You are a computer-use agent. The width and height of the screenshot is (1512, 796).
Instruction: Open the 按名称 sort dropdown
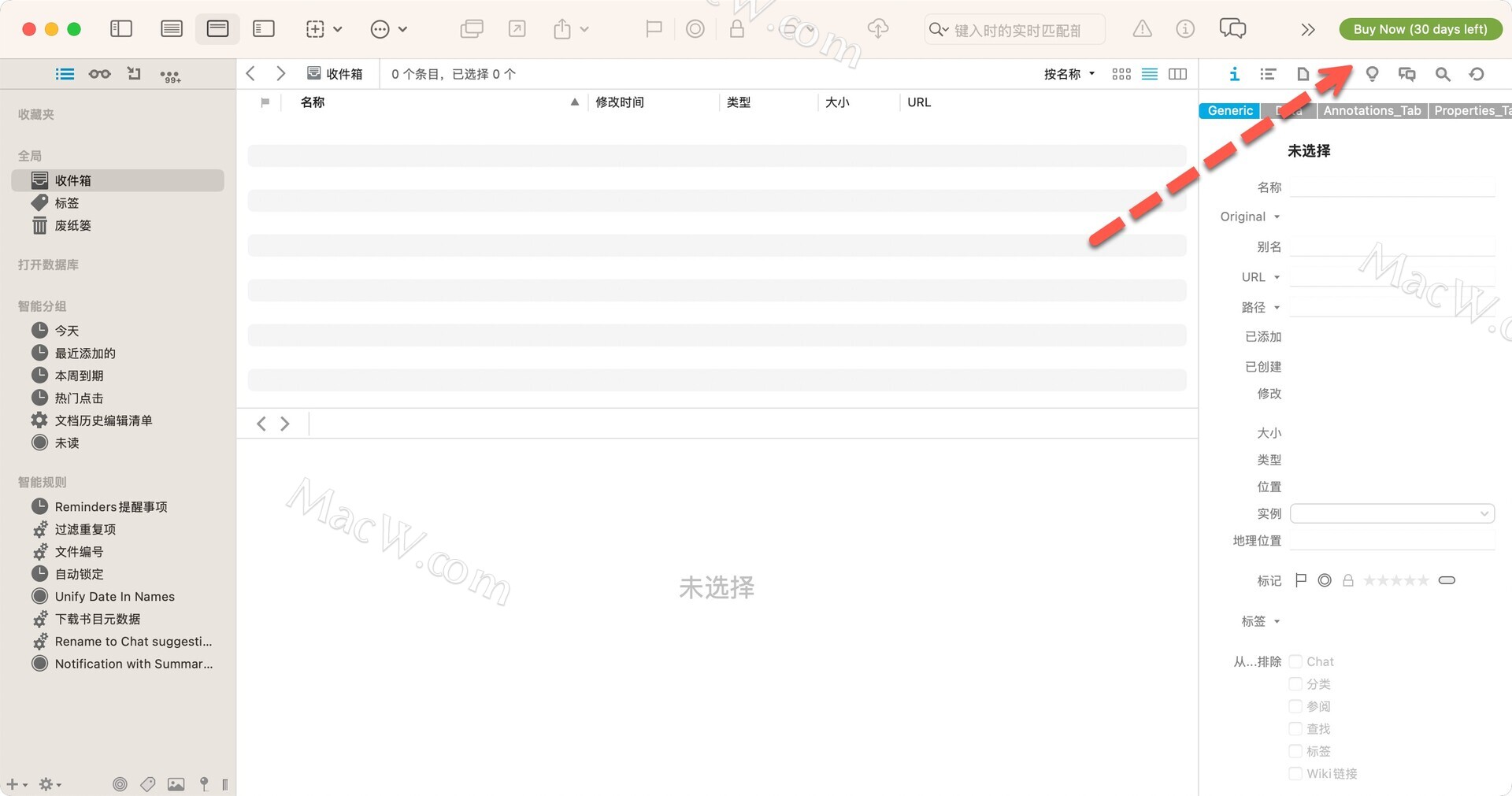pyautogui.click(x=1069, y=74)
